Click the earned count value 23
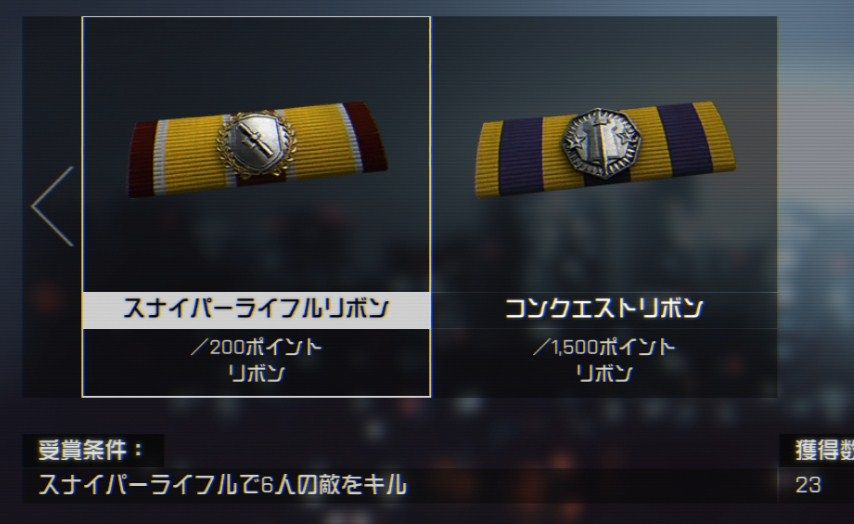 point(808,485)
